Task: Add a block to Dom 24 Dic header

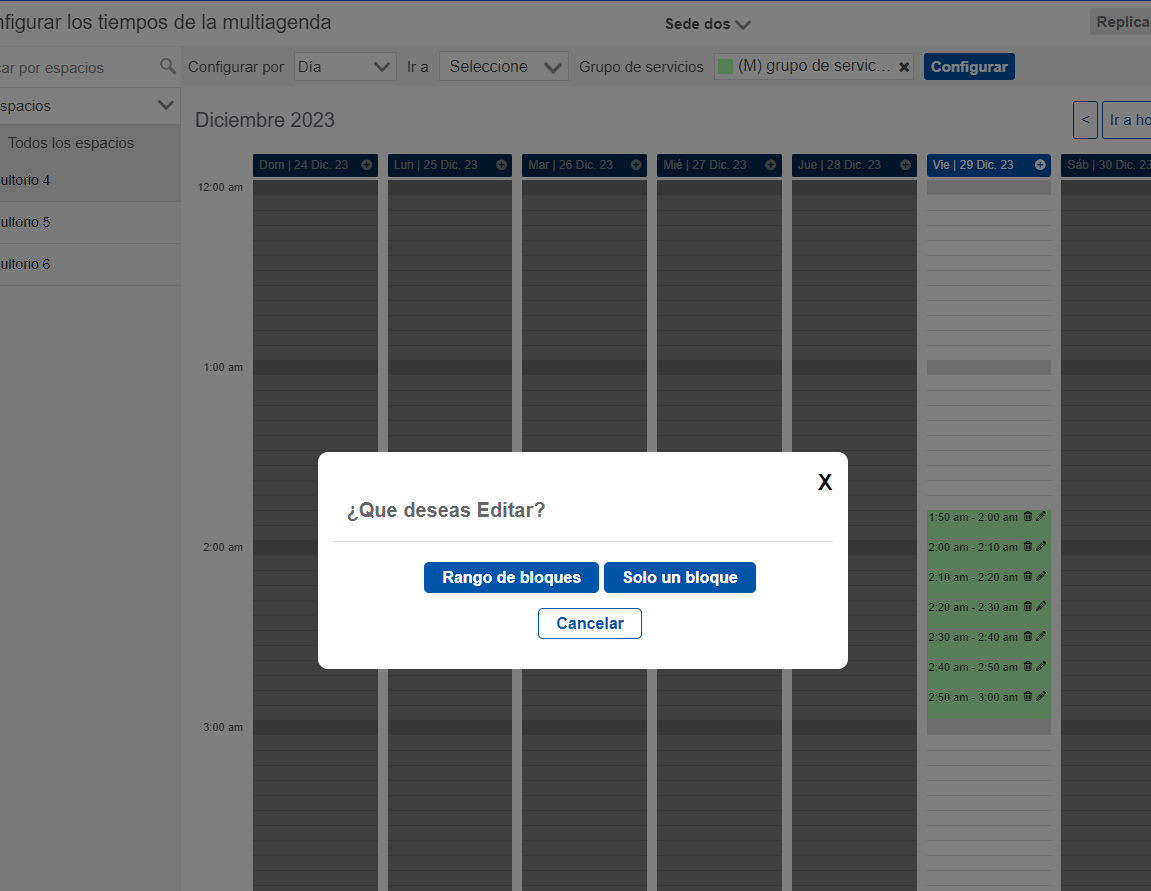Action: click(x=366, y=165)
